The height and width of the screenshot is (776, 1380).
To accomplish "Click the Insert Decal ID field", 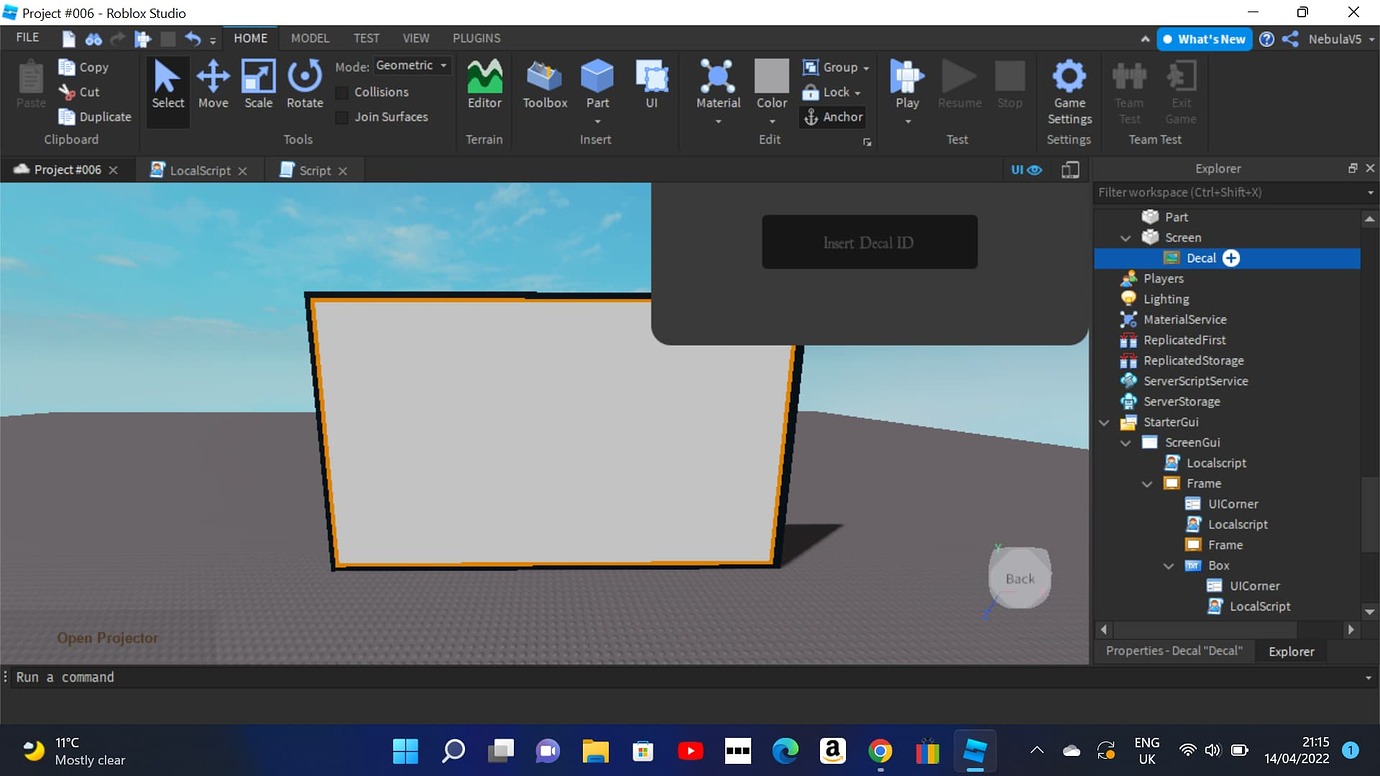I will click(x=869, y=241).
